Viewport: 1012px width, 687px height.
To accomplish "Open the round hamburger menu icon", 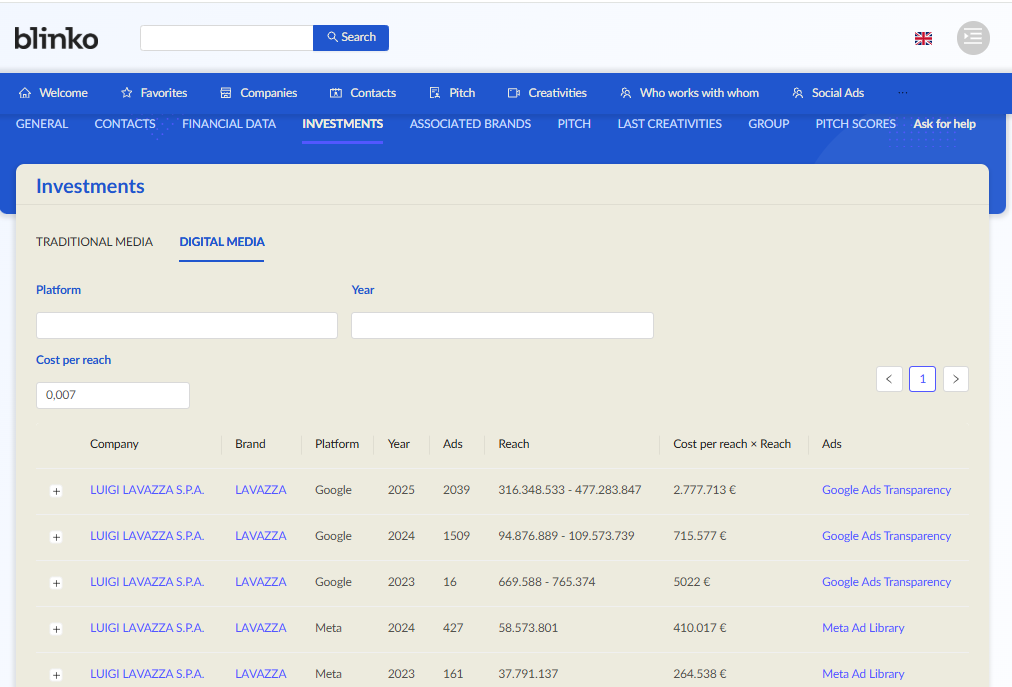I will tap(973, 38).
